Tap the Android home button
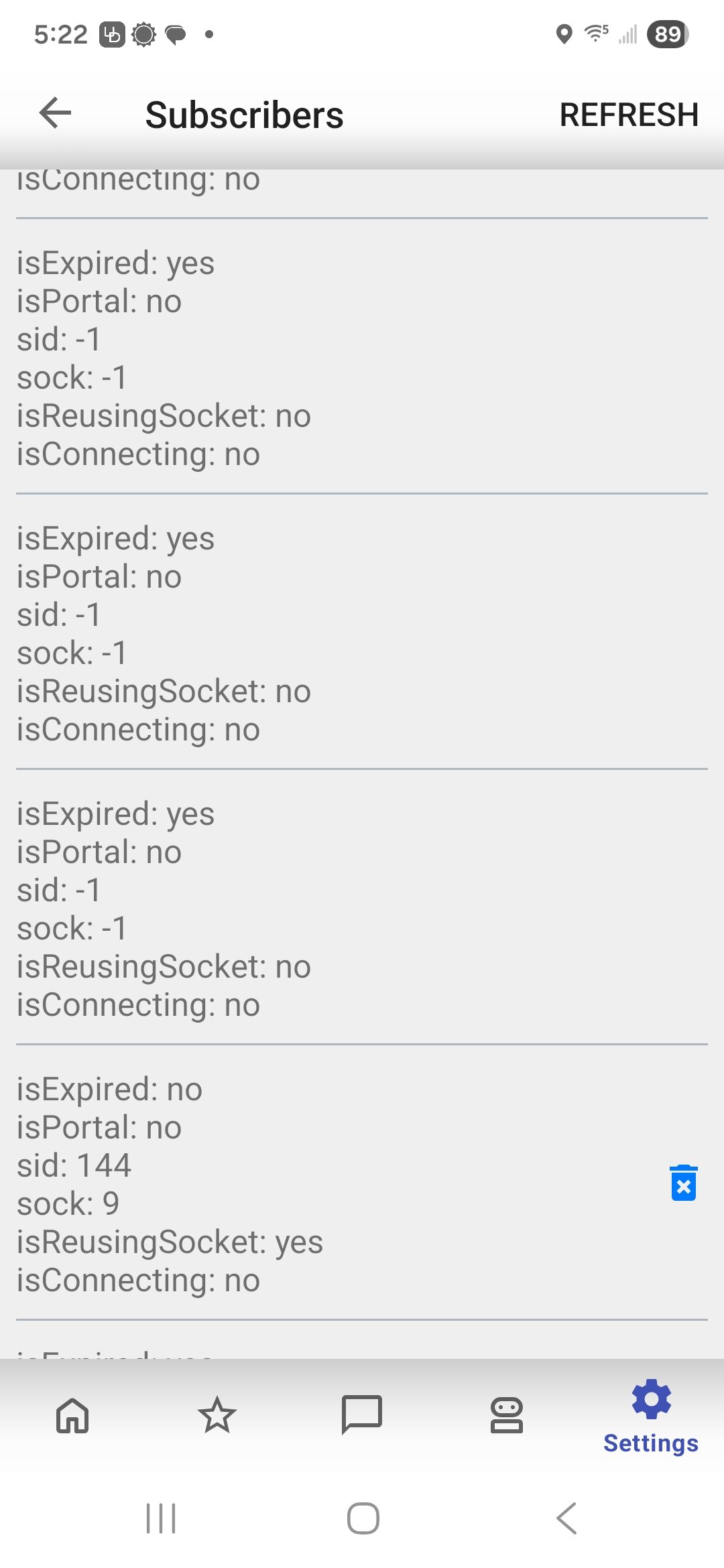Image resolution: width=724 pixels, height=1568 pixels. [x=363, y=1518]
